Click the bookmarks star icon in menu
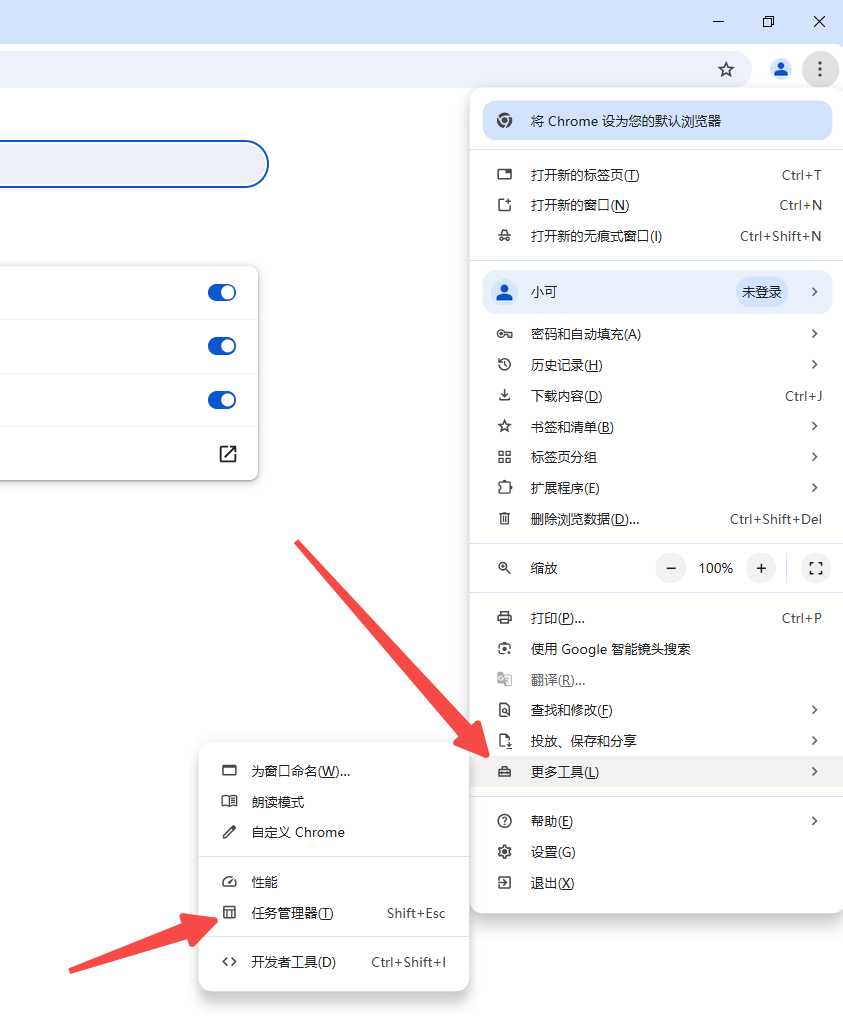This screenshot has width=843, height=1021. pyautogui.click(x=504, y=427)
